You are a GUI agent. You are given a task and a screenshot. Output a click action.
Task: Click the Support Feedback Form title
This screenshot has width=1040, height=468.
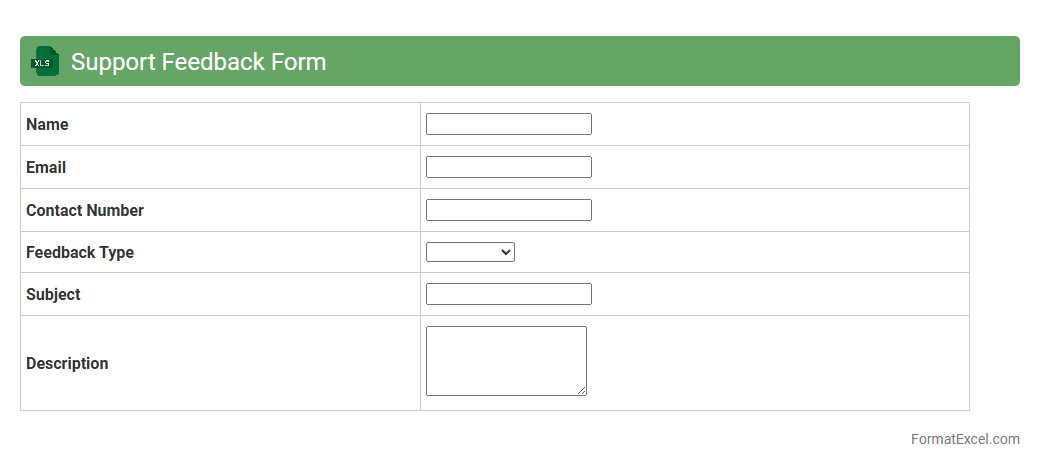click(198, 62)
